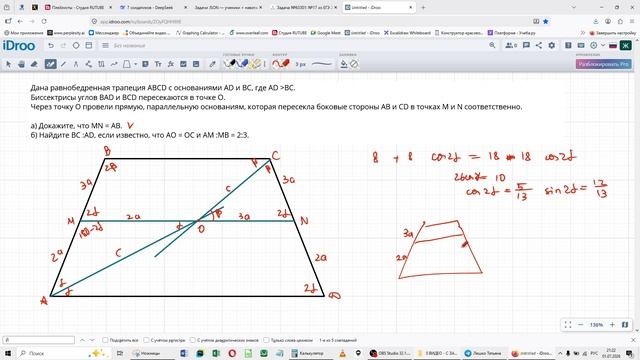The image size is (640, 360).
Task: Toggle 'Подсветить все' checkbox
Action: [105, 340]
